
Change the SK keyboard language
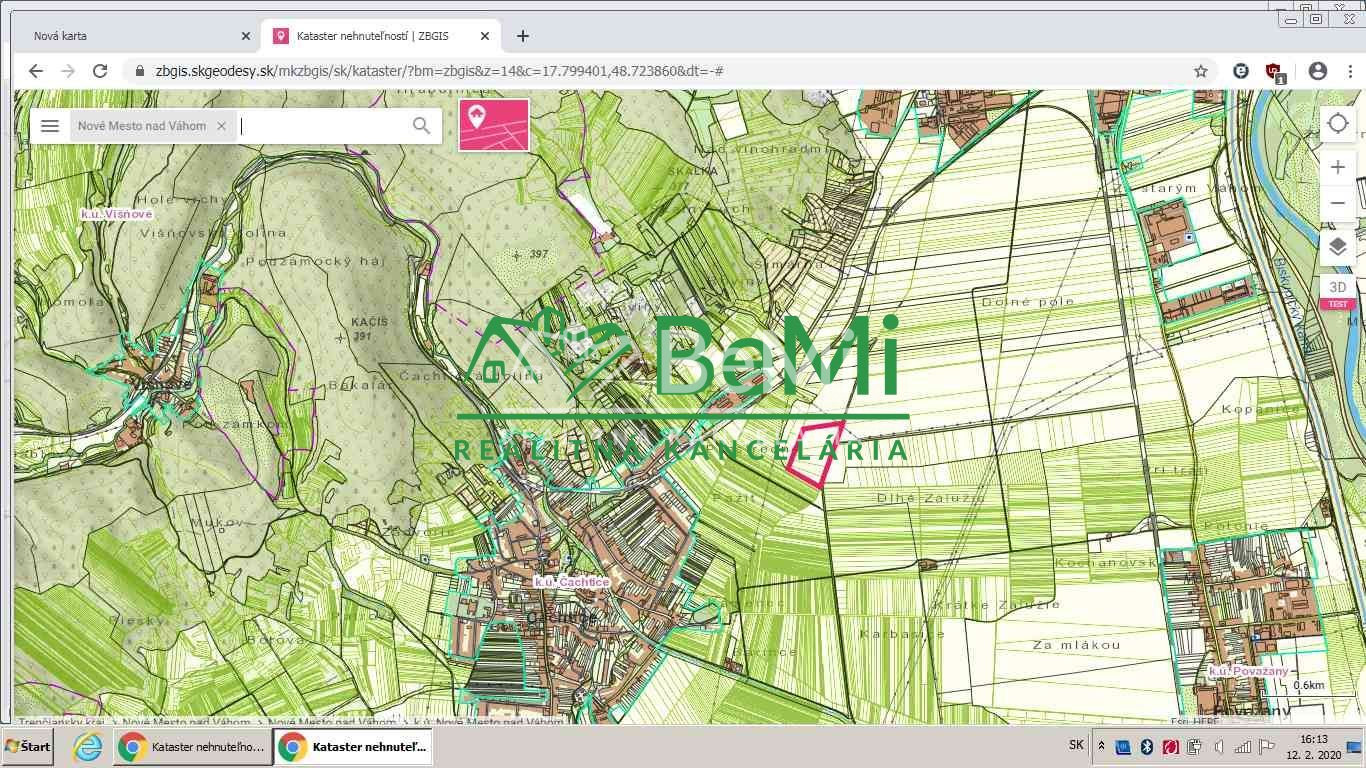[x=1076, y=745]
